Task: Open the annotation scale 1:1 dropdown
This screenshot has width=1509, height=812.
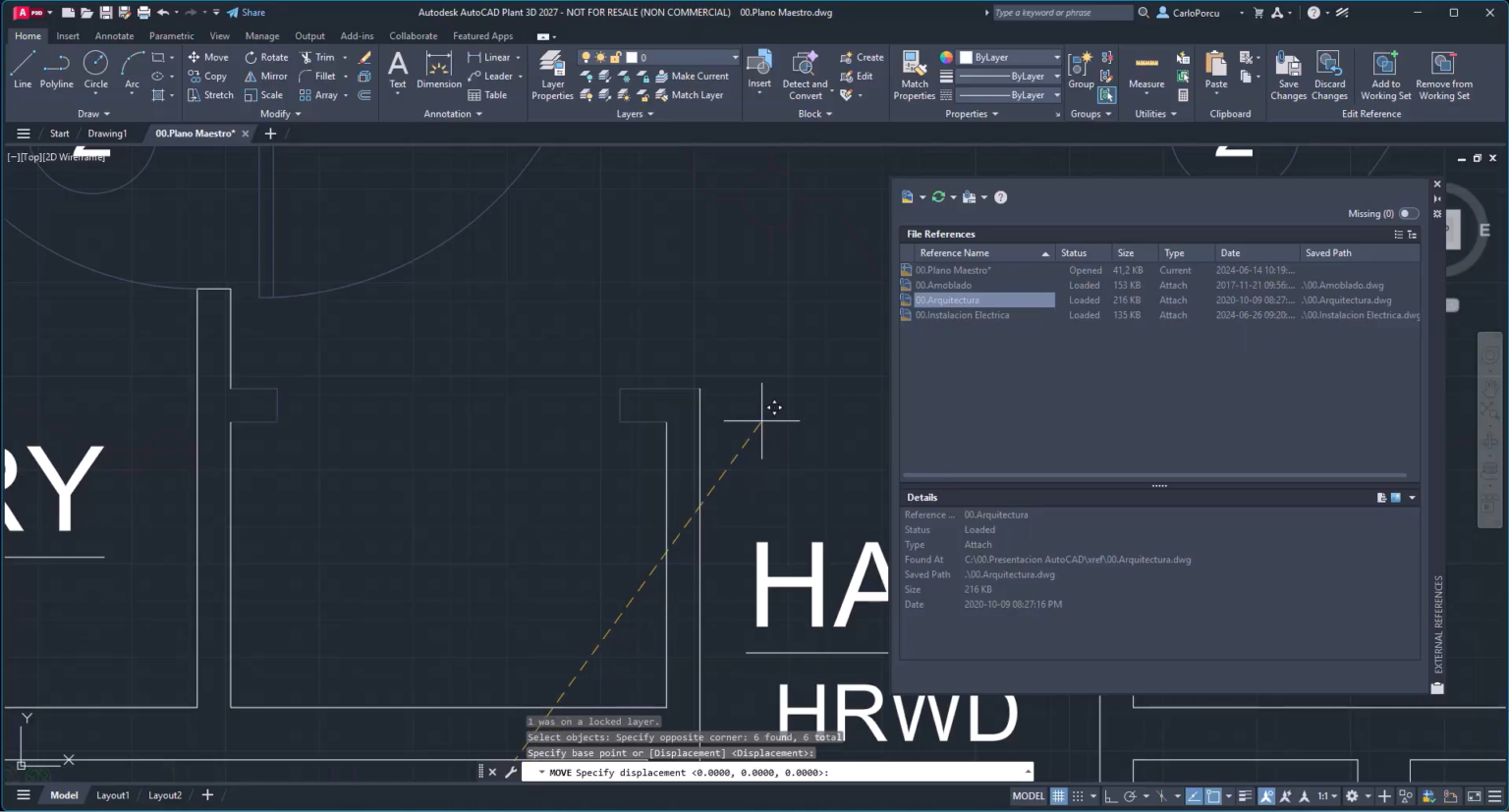Action: click(1327, 796)
